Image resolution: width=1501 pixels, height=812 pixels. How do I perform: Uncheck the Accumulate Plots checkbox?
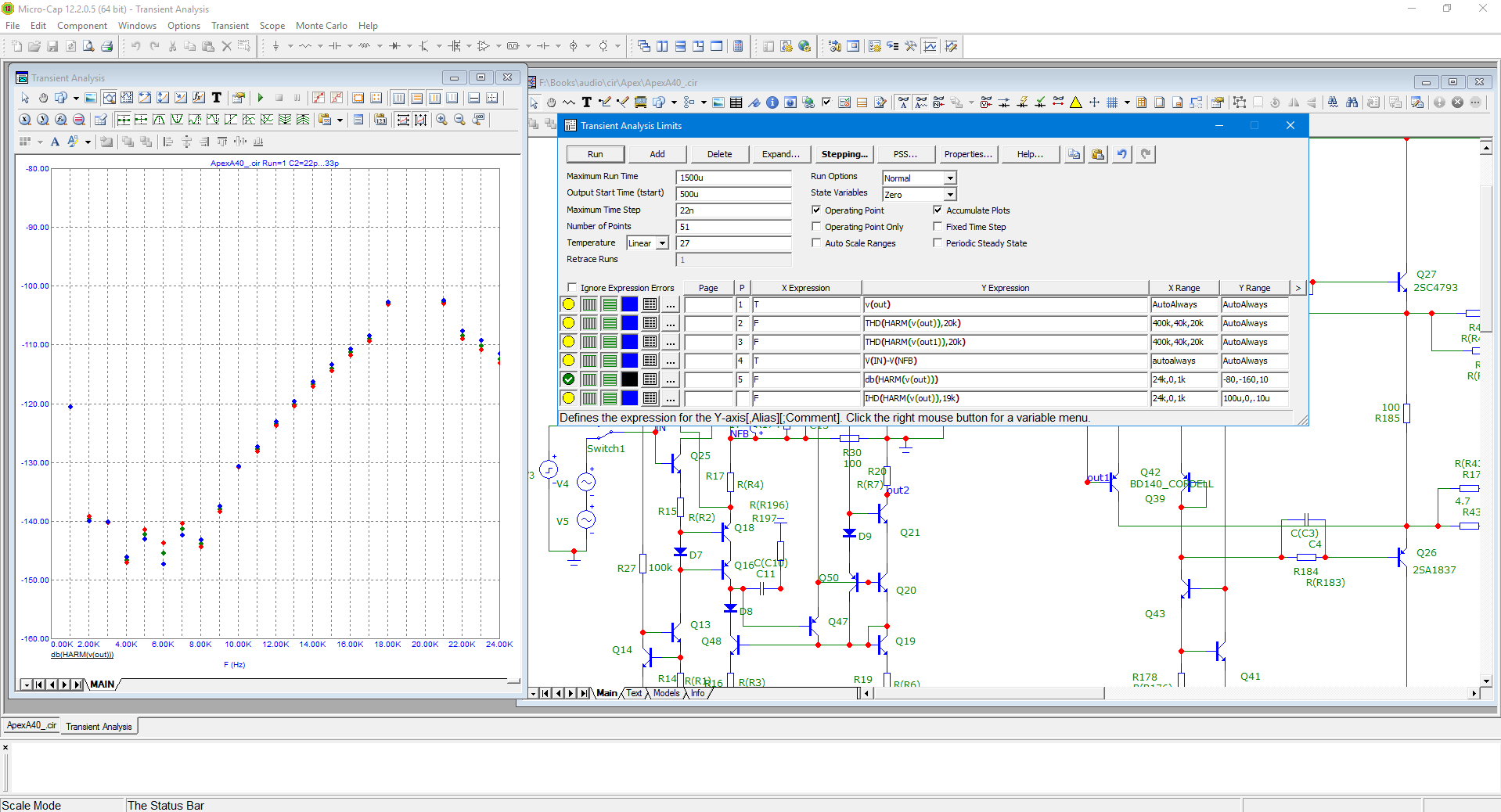click(x=938, y=210)
